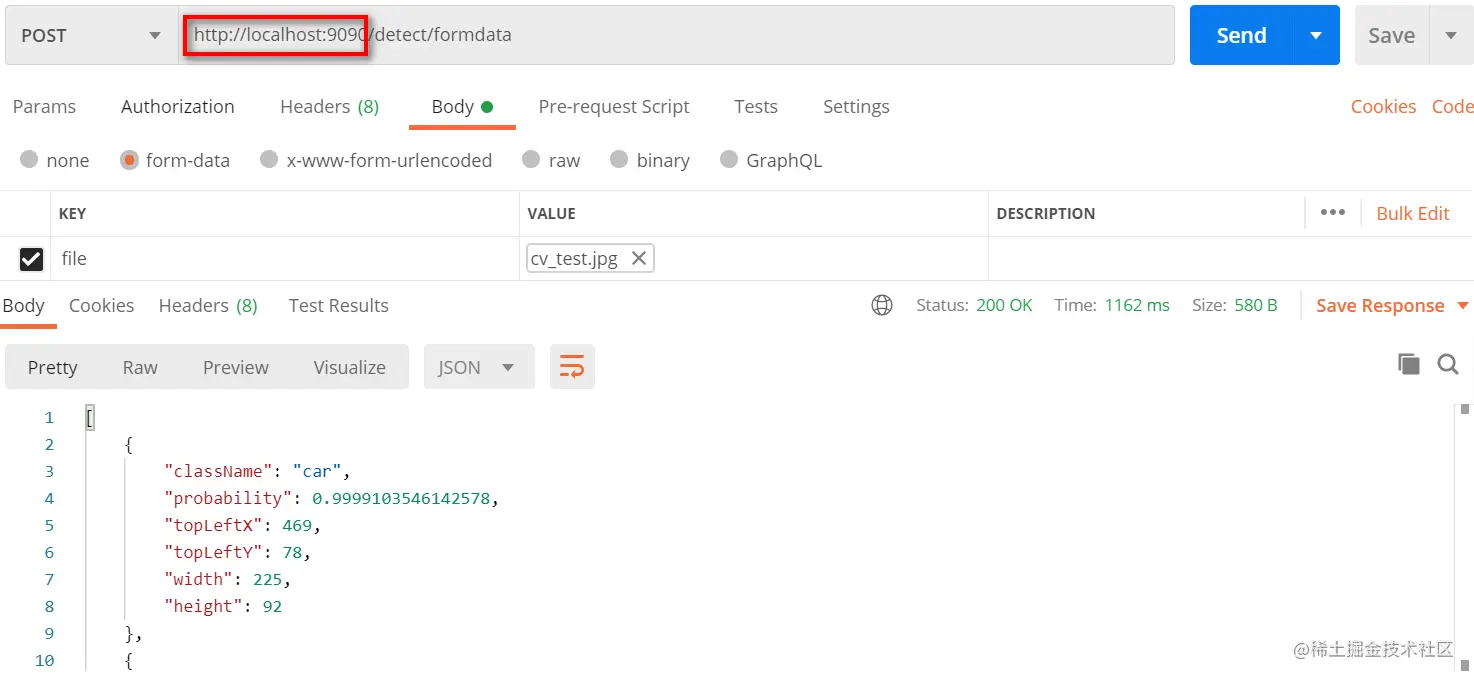Switch to the Authorization tab
This screenshot has height=680, width=1474.
click(178, 107)
